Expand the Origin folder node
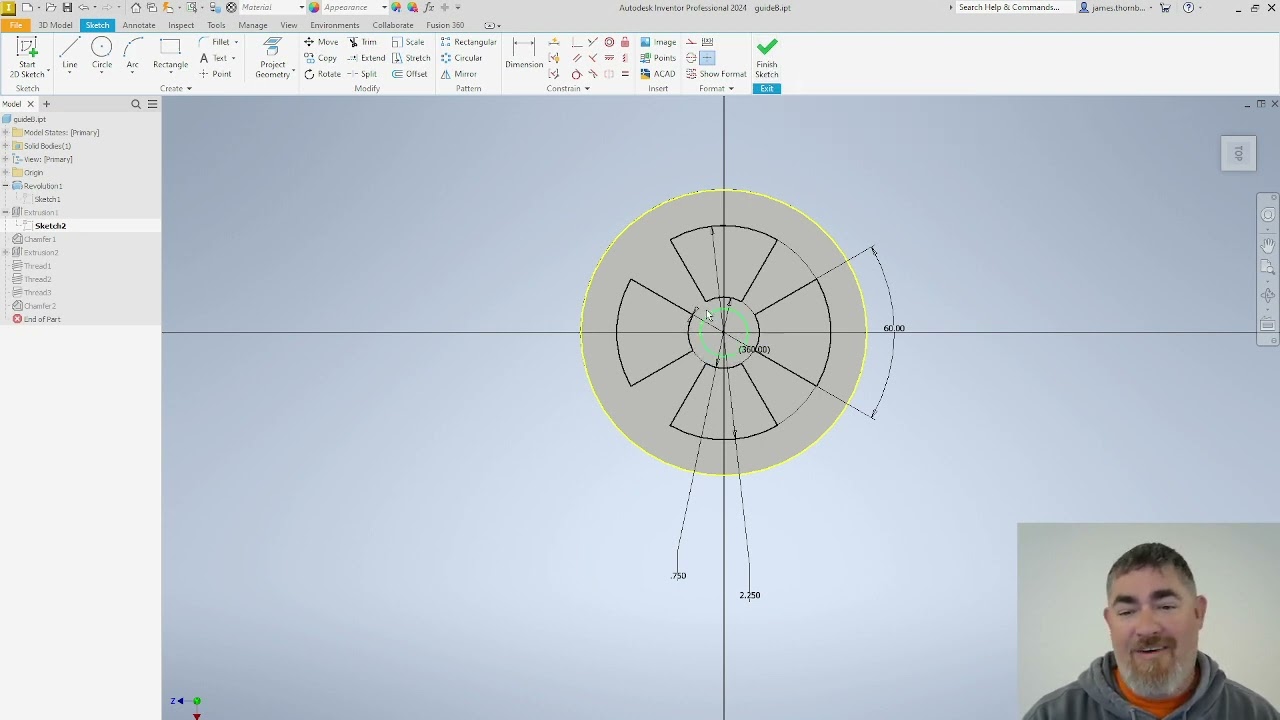This screenshot has width=1280, height=720. point(5,173)
